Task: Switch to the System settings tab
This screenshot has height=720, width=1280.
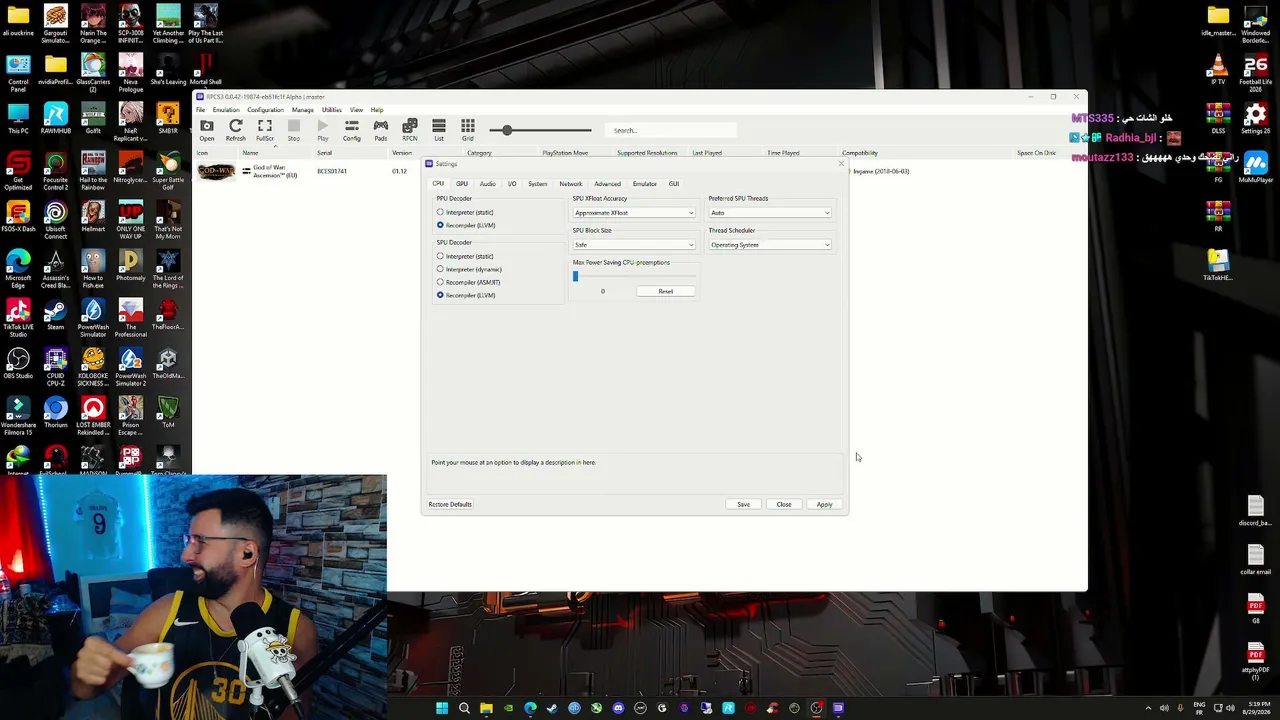Action: (x=537, y=184)
